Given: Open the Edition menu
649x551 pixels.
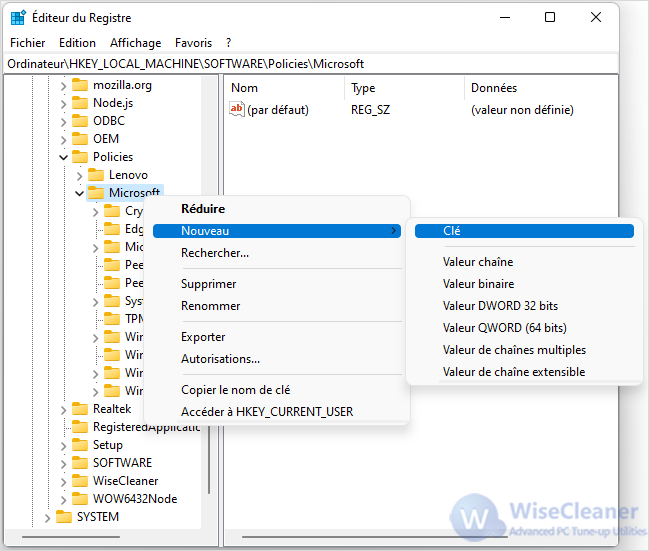Looking at the screenshot, I should 77,43.
